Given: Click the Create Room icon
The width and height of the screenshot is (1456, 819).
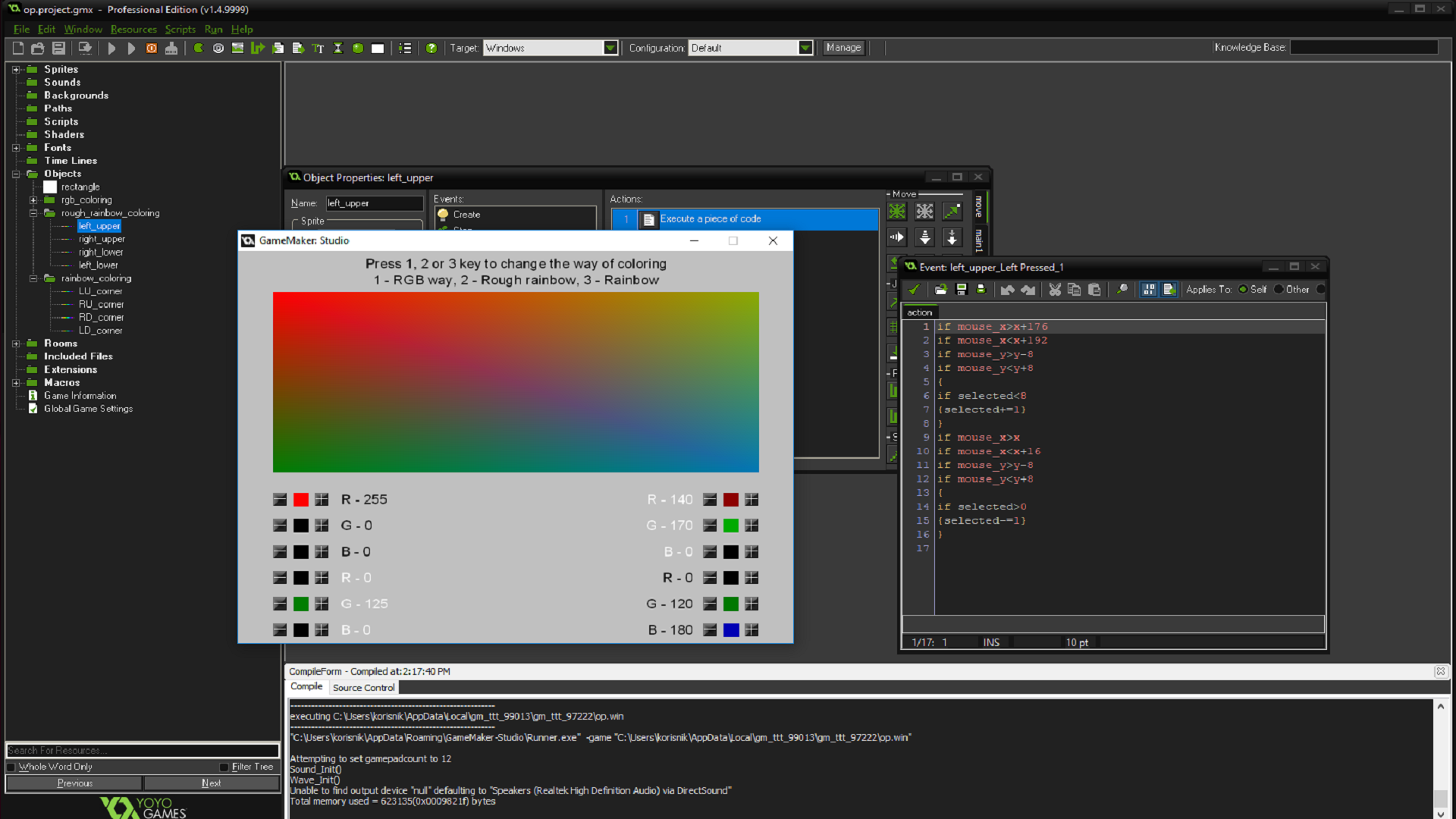Looking at the screenshot, I should click(x=377, y=48).
